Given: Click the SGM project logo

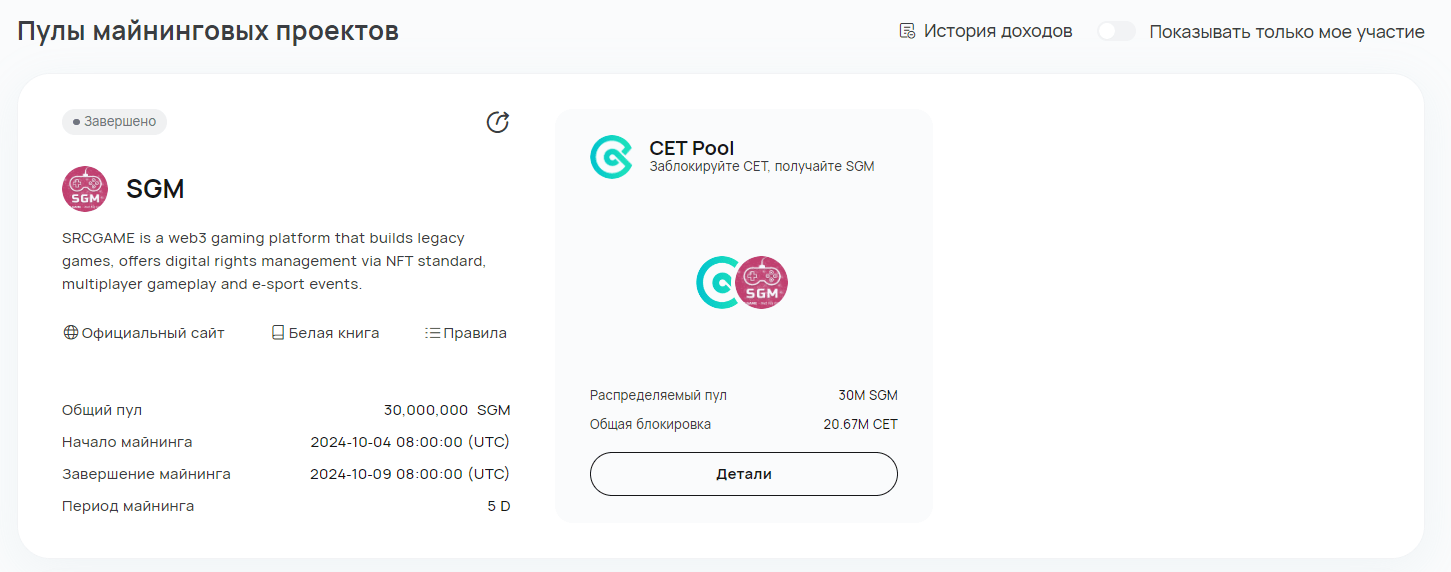Looking at the screenshot, I should (85, 189).
